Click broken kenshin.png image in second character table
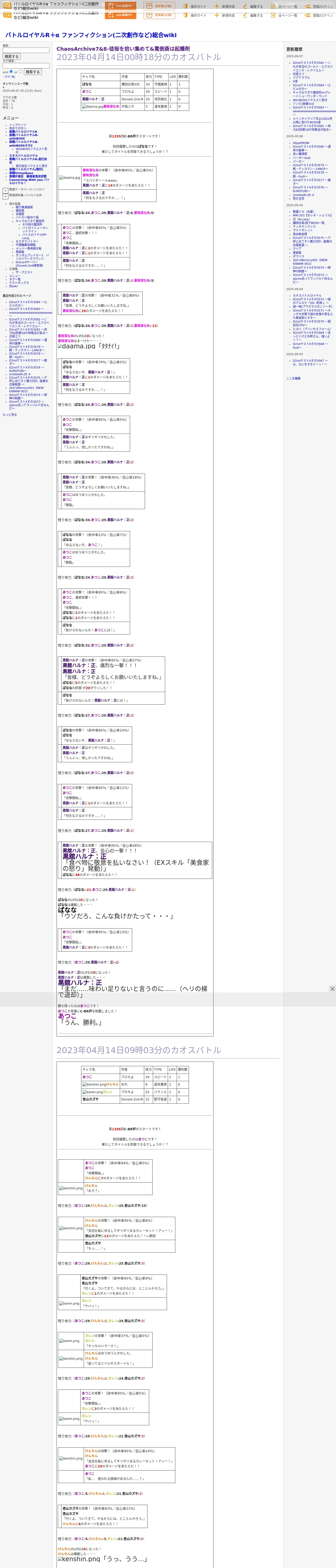The height and width of the screenshot is (1568, 336). 94,1085
